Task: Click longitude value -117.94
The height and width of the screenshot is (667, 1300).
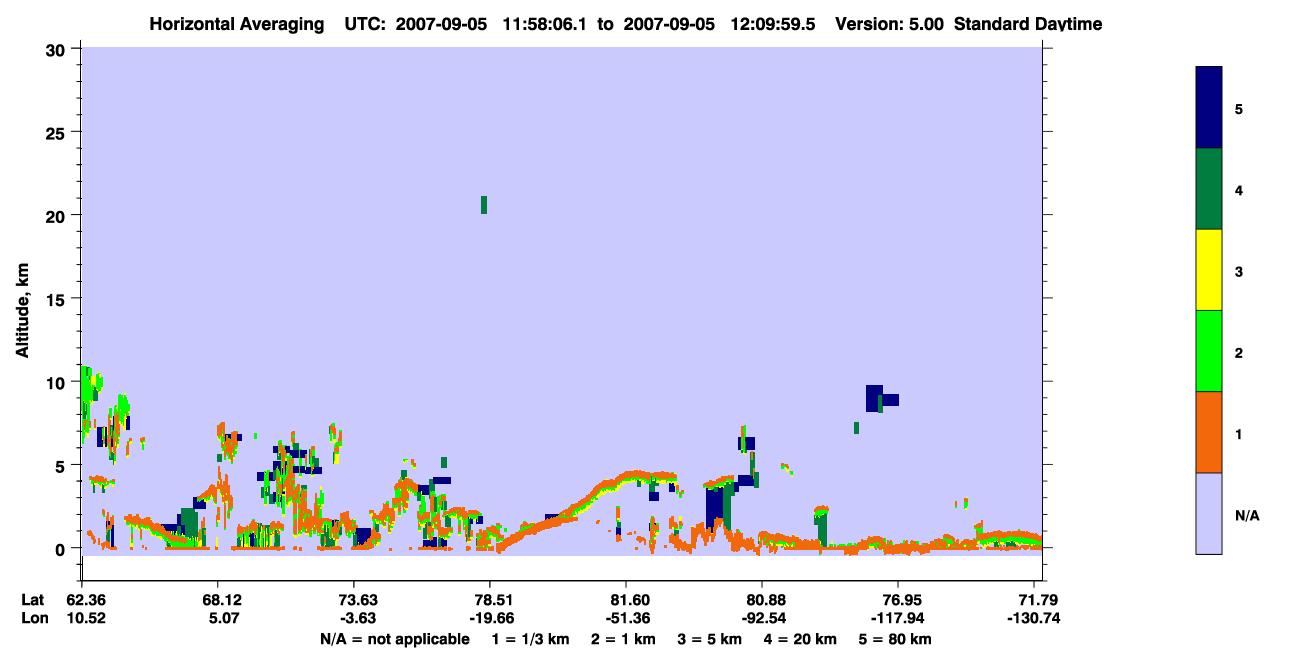Action: coord(898,618)
